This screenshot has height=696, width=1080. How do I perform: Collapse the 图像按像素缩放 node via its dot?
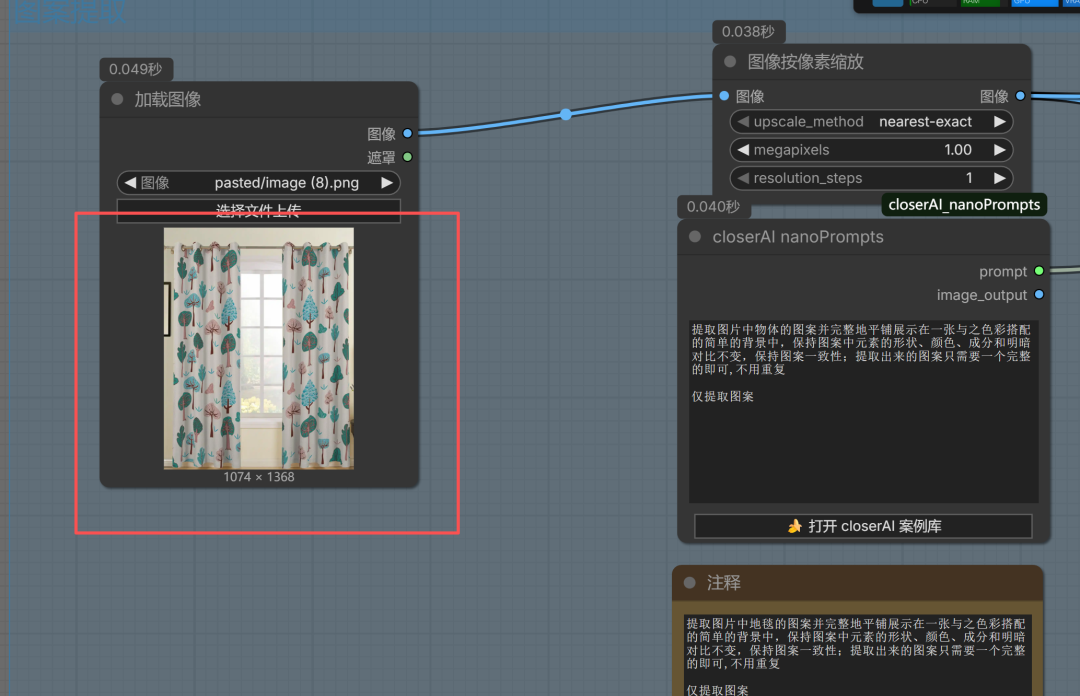730,61
